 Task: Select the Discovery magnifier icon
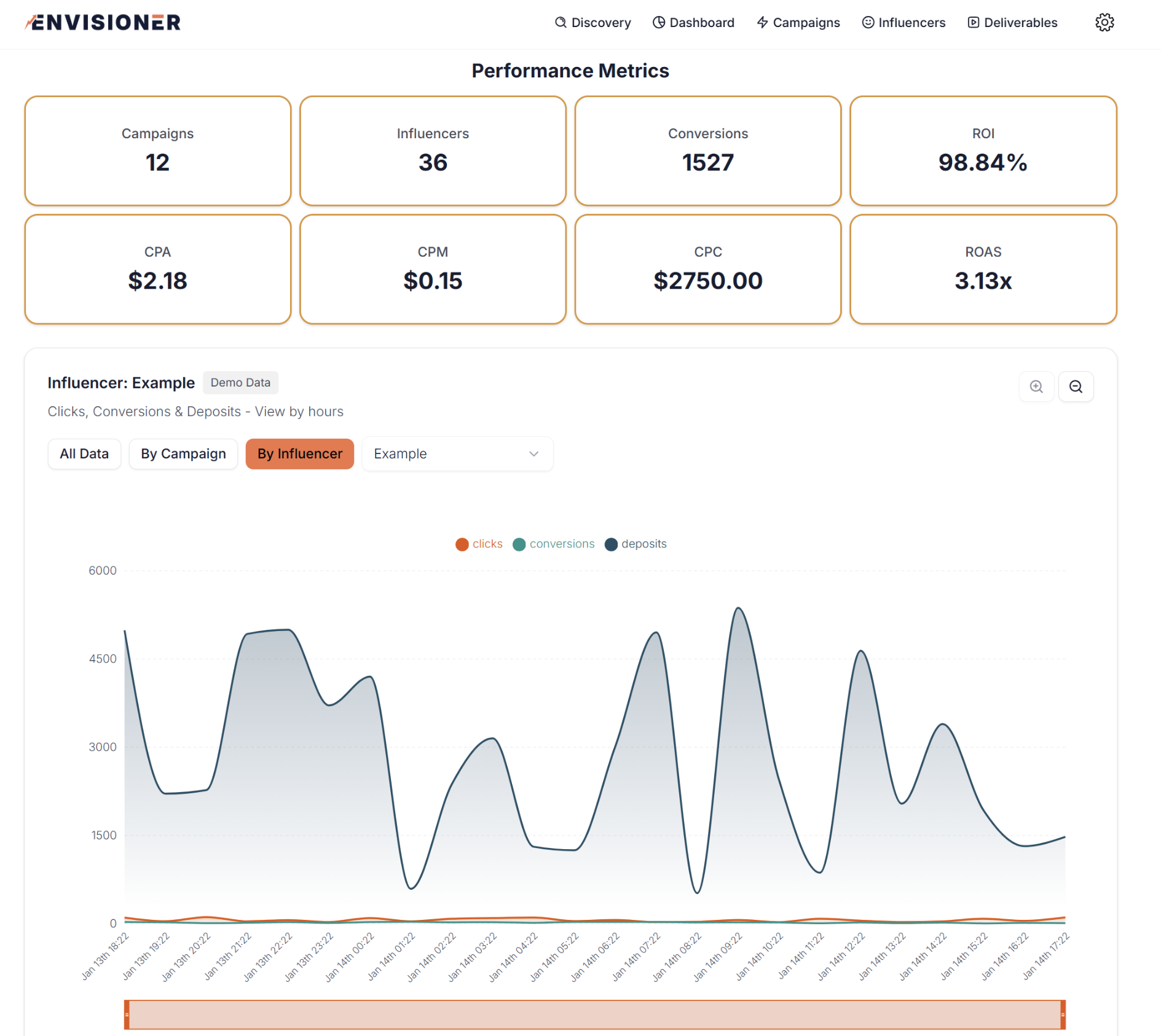[561, 22]
